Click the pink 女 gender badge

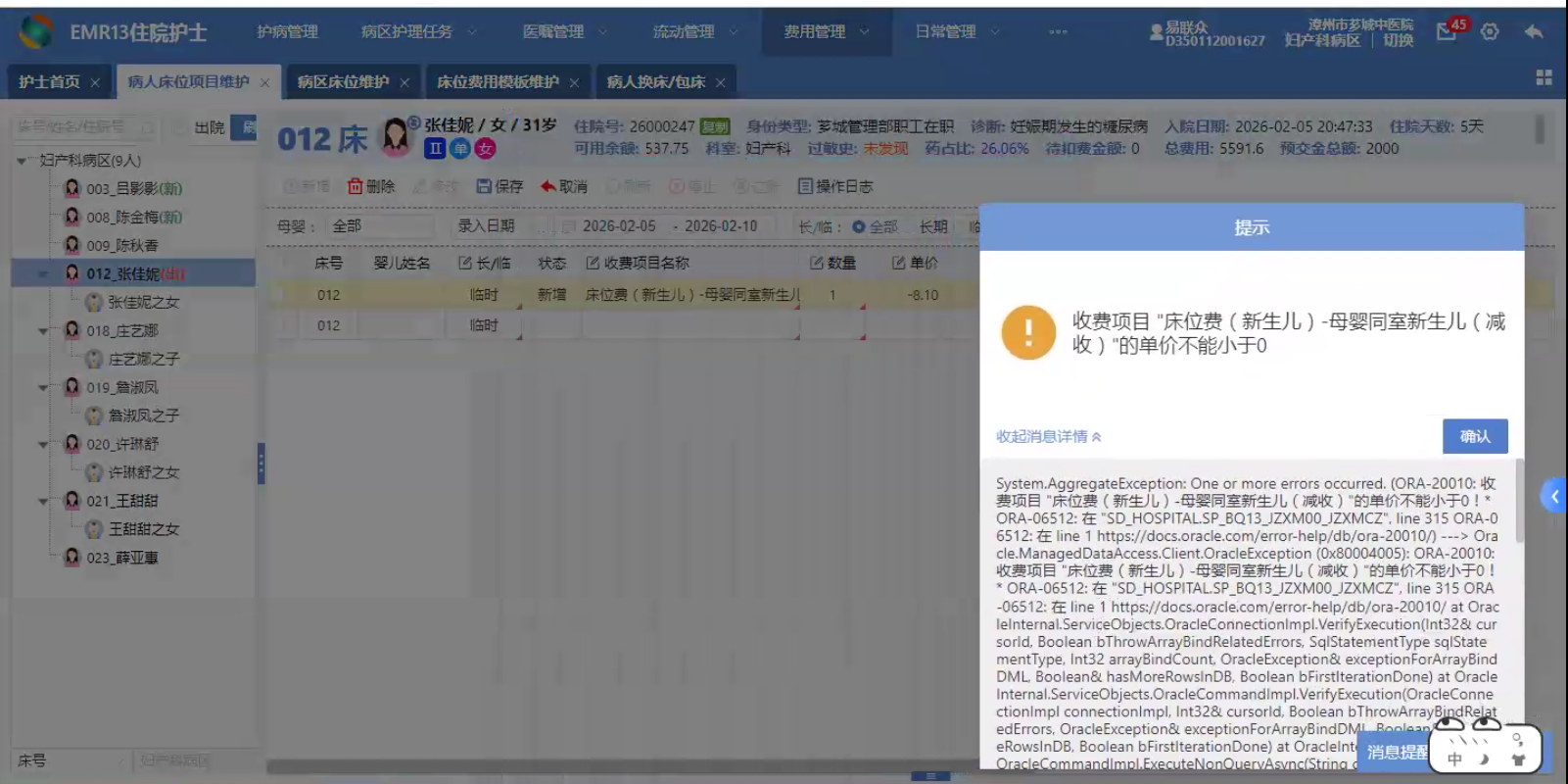tap(485, 148)
